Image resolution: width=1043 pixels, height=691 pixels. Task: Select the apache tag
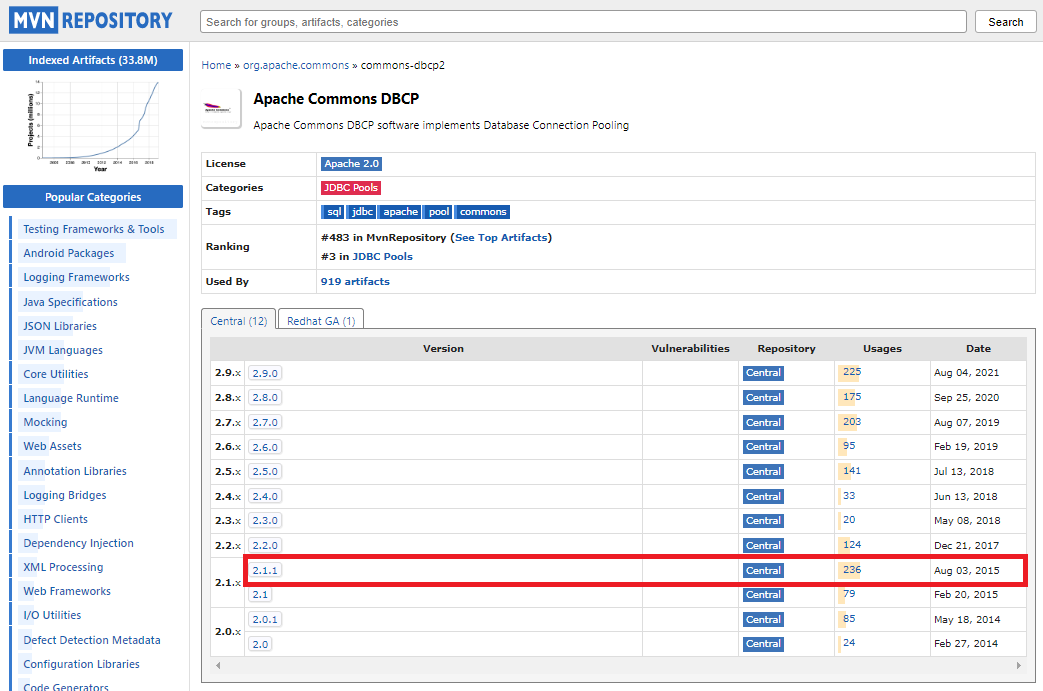400,211
